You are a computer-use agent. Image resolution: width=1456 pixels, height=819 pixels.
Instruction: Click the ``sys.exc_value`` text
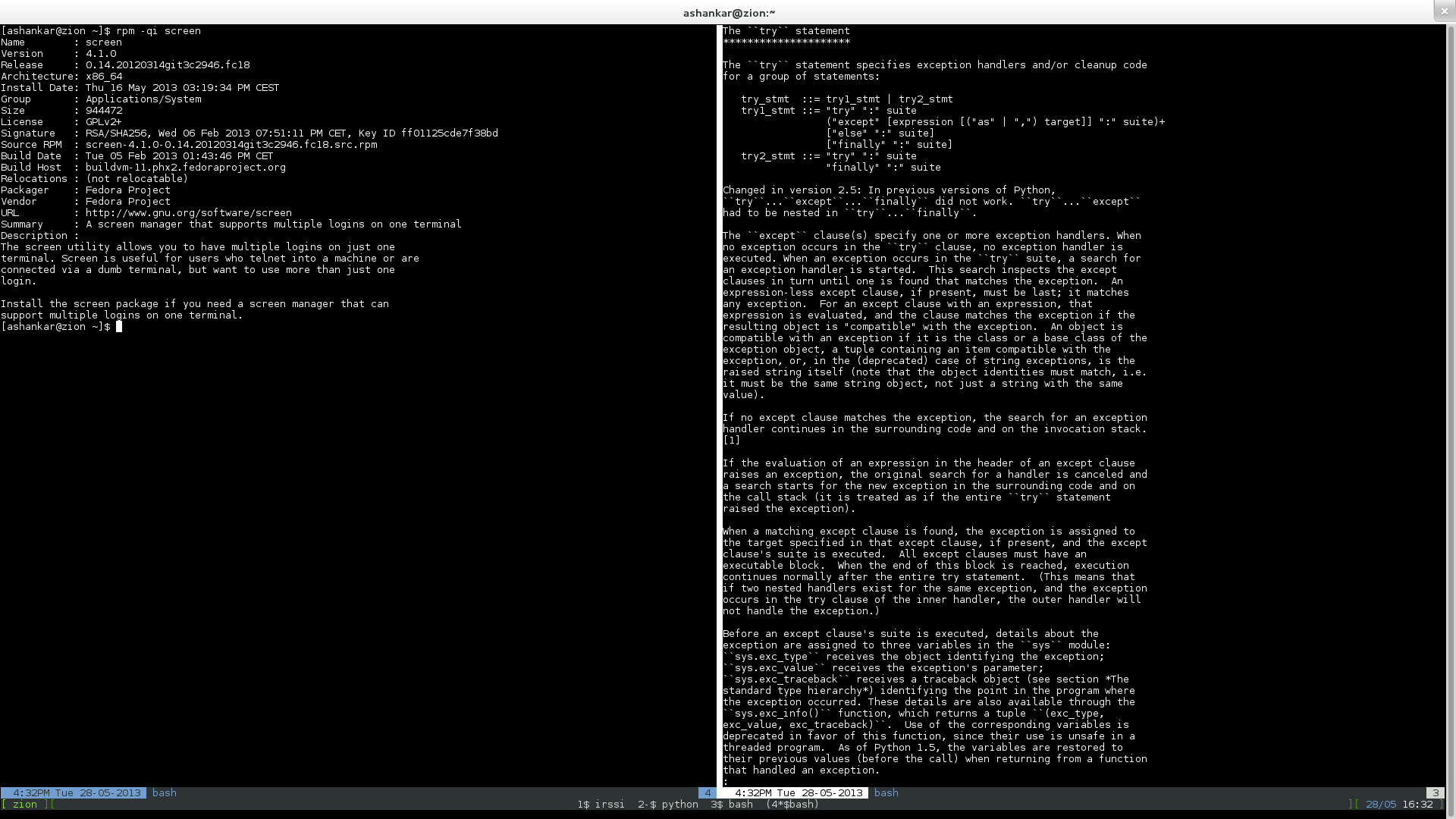774,668
